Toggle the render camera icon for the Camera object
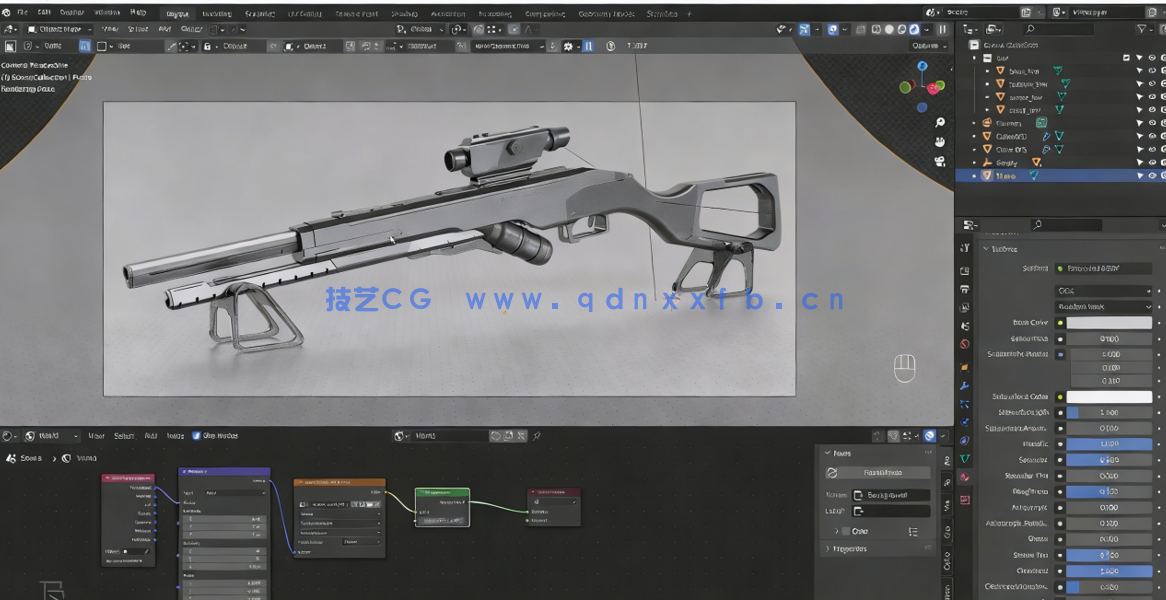The width and height of the screenshot is (1166, 600). click(x=1163, y=122)
